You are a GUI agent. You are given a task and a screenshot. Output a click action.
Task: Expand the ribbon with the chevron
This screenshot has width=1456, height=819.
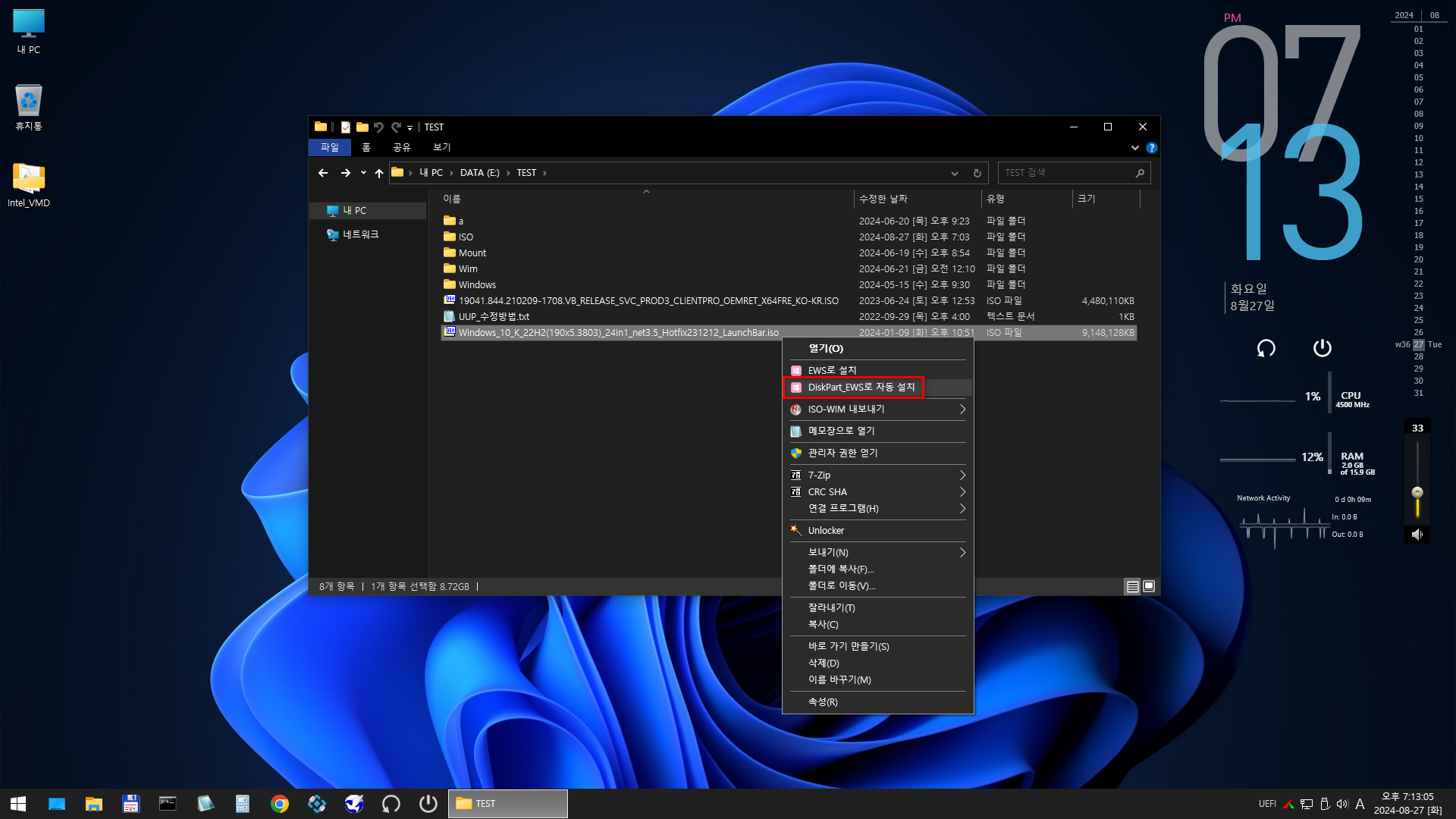click(x=1135, y=148)
